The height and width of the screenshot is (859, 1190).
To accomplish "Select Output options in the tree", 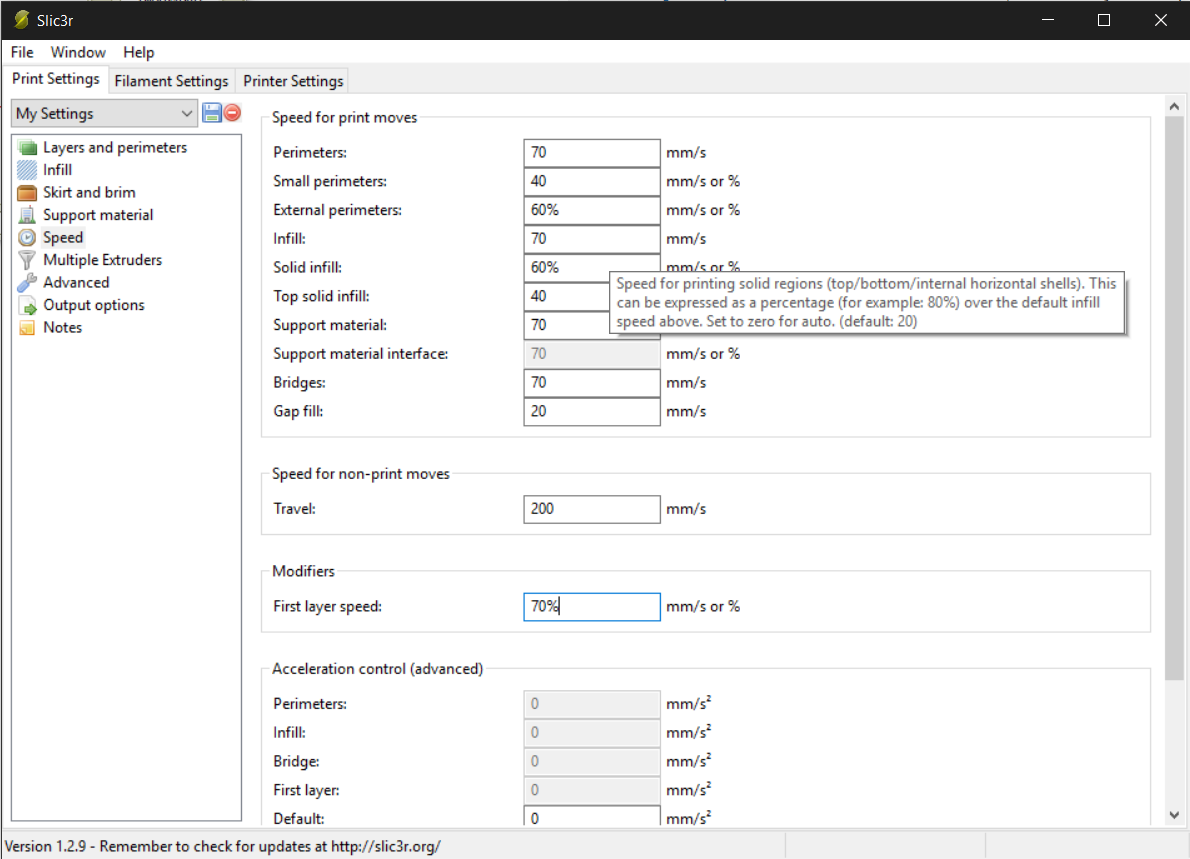I will [93, 305].
